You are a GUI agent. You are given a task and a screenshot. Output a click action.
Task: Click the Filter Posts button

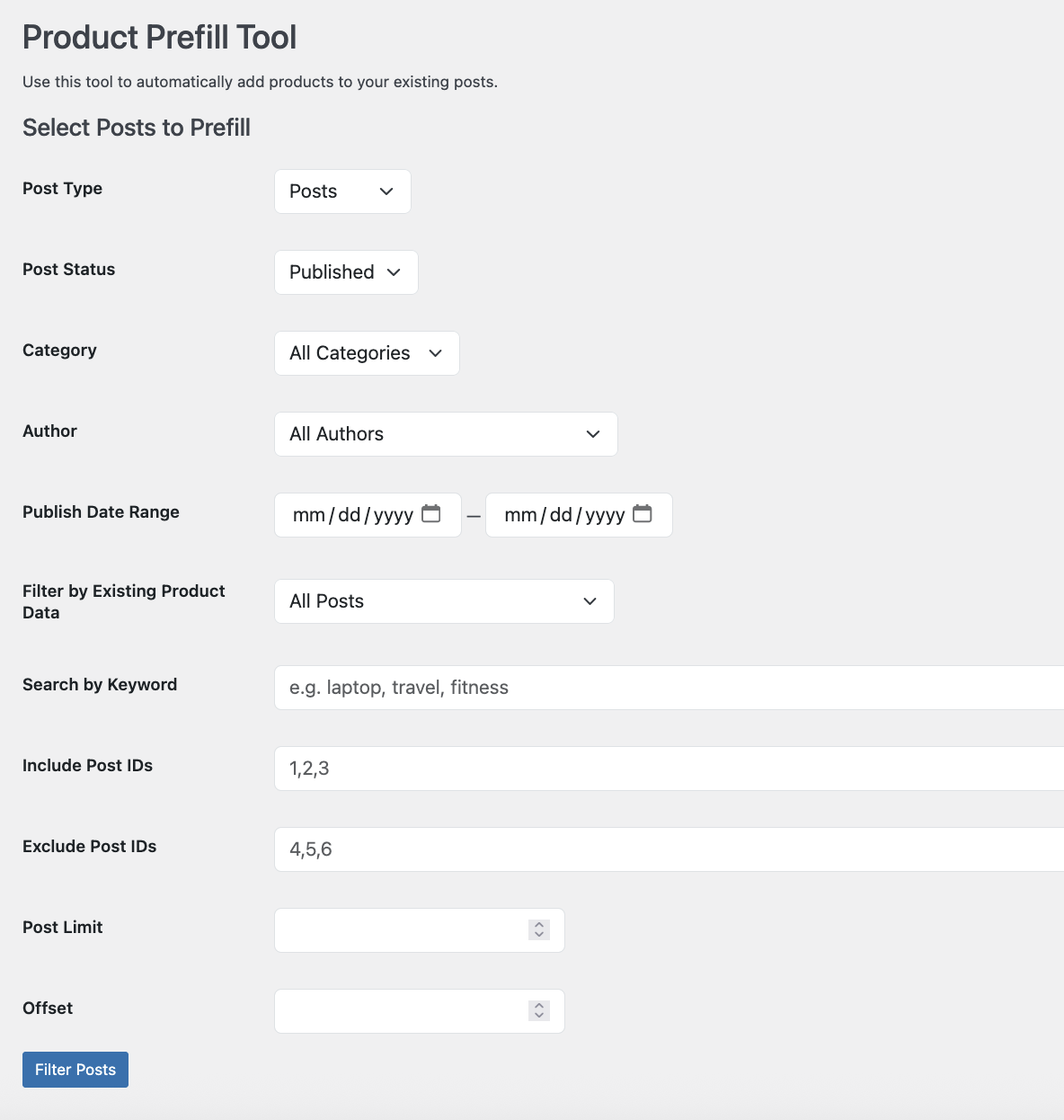pos(75,1070)
